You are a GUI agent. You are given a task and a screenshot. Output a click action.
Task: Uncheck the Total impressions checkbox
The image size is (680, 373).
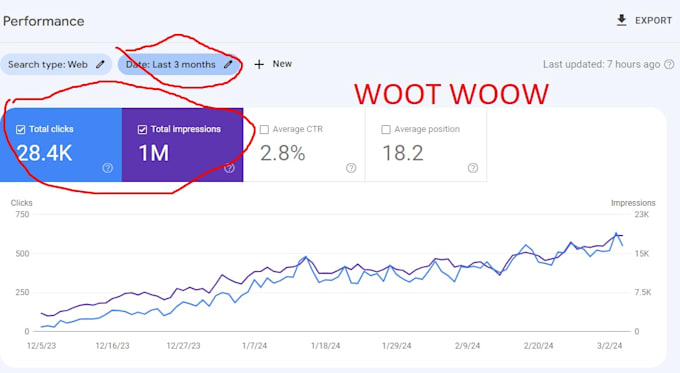(142, 129)
